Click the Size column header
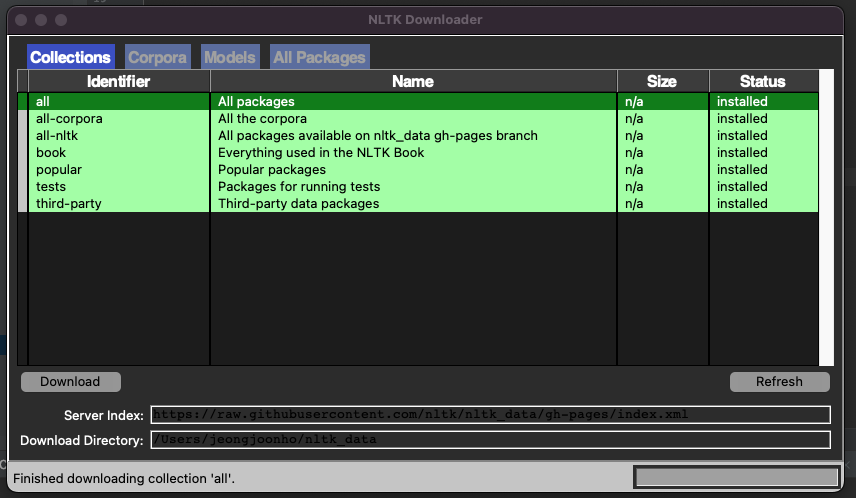The width and height of the screenshot is (856, 498). [662, 81]
